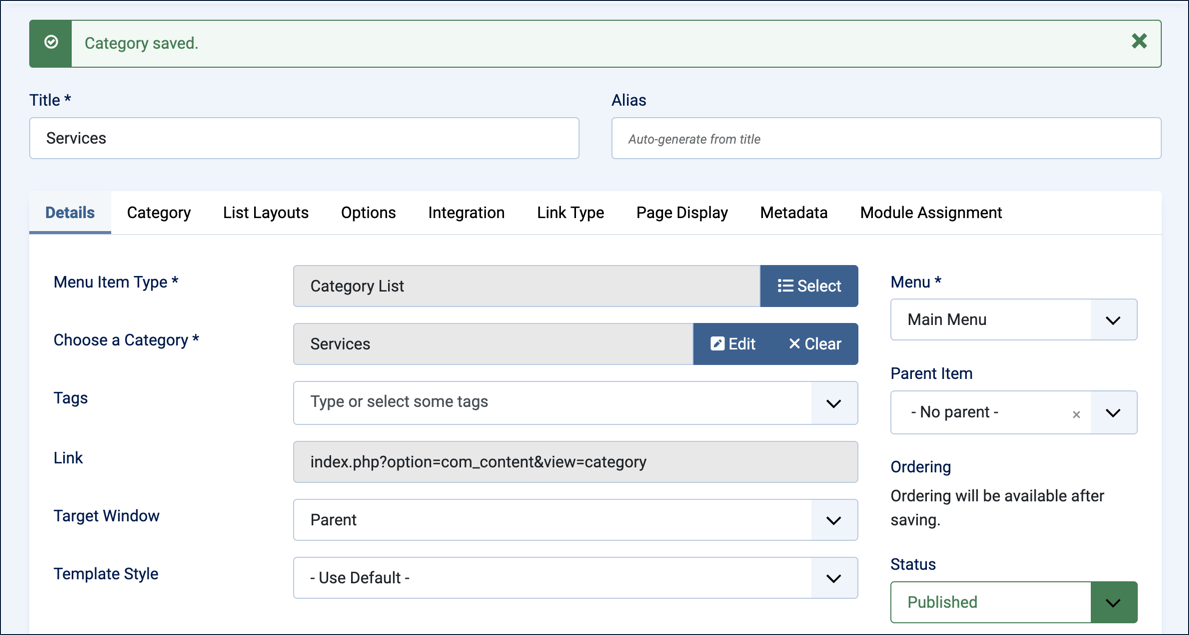This screenshot has width=1189, height=635.
Task: Open the Category tab
Action: pyautogui.click(x=158, y=212)
